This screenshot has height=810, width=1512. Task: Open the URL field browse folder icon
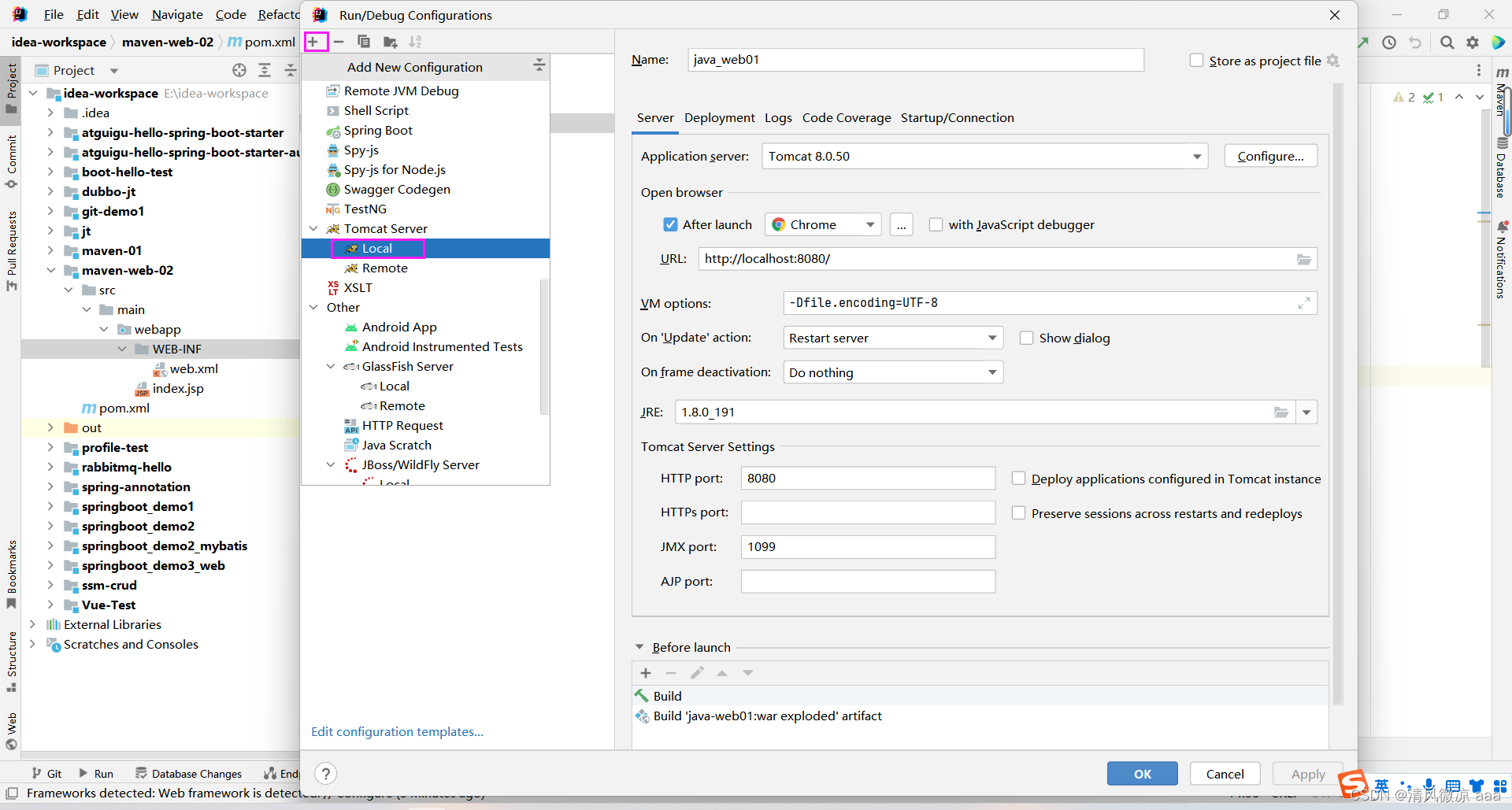[1304, 259]
